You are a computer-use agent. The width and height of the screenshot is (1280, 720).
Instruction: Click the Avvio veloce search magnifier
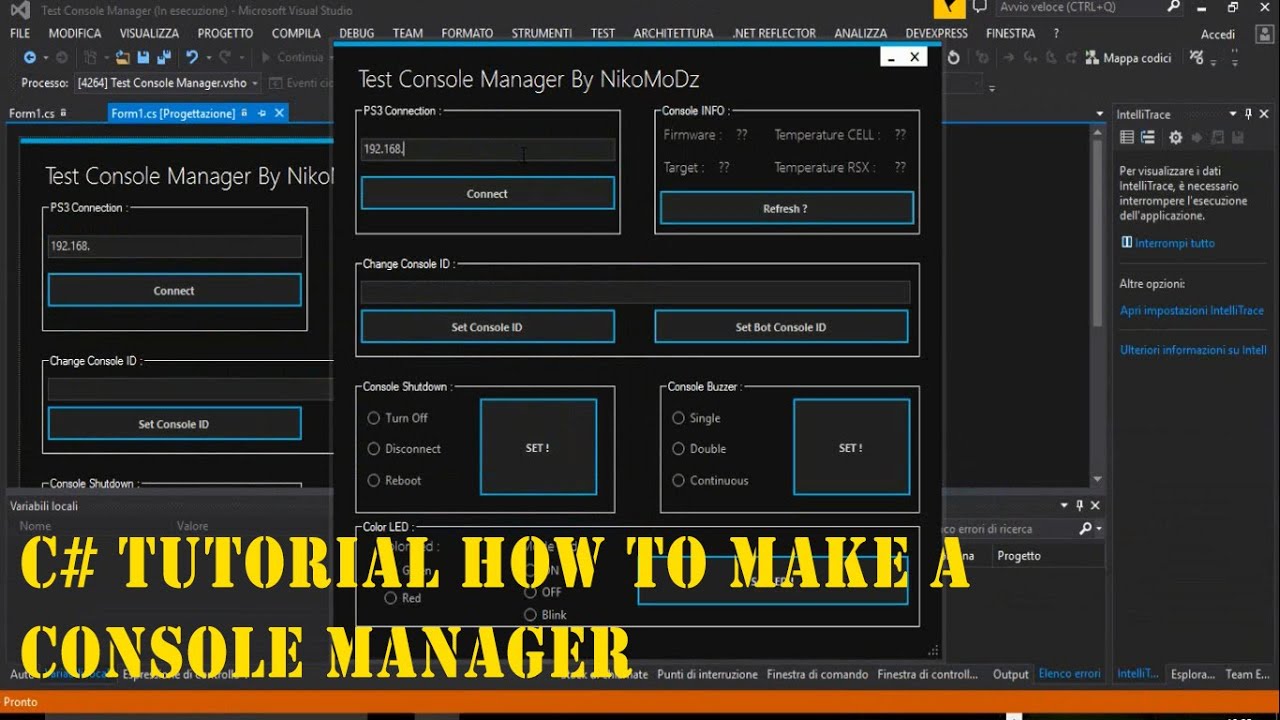(1174, 7)
